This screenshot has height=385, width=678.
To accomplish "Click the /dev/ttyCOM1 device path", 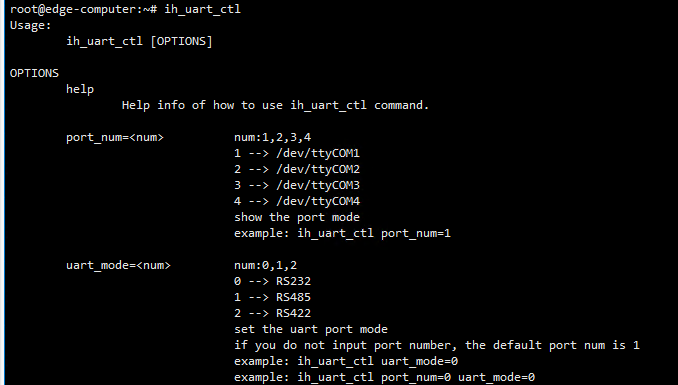I will pyautogui.click(x=318, y=154).
